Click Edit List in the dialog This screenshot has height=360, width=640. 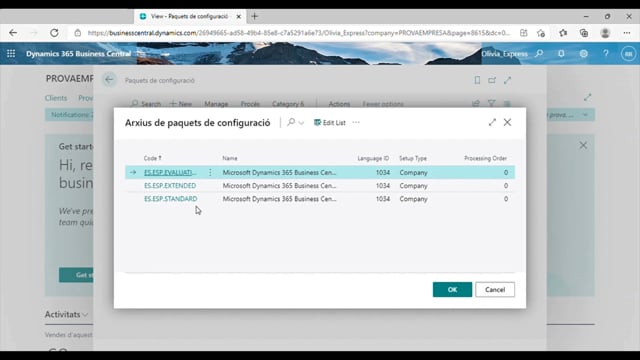pyautogui.click(x=329, y=122)
